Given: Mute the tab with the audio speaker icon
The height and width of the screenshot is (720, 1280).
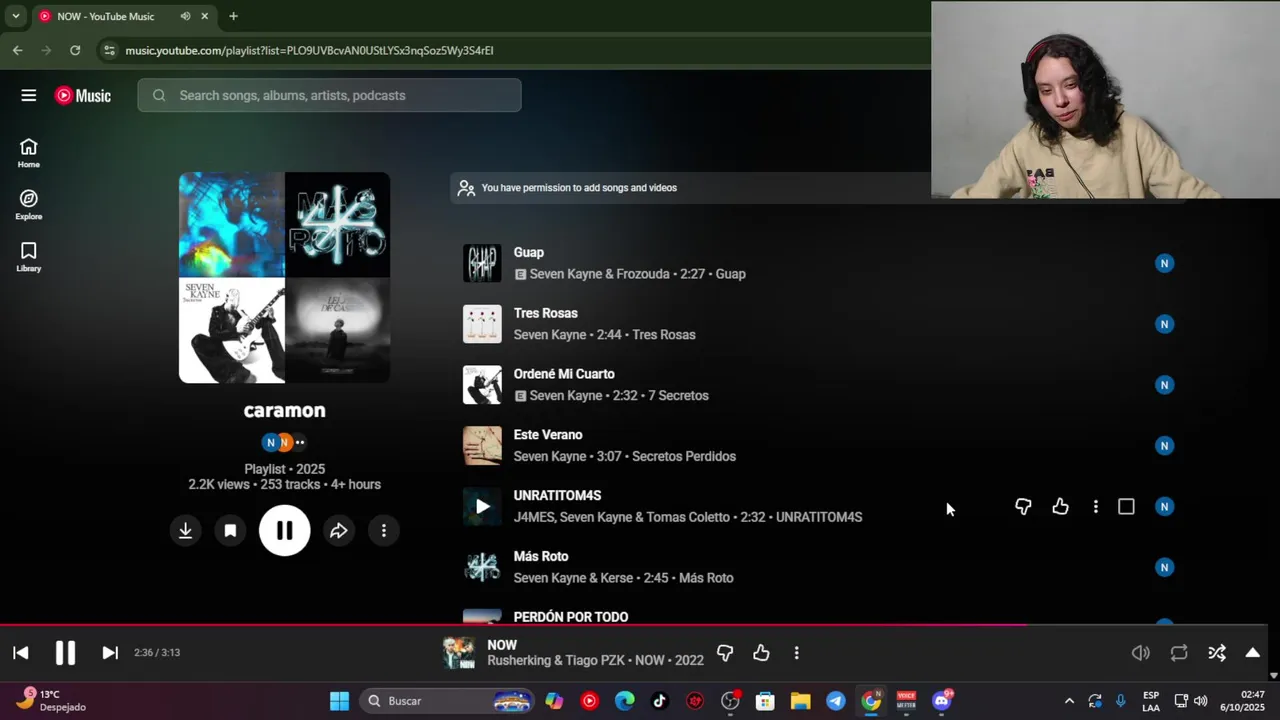Looking at the screenshot, I should click(x=185, y=16).
